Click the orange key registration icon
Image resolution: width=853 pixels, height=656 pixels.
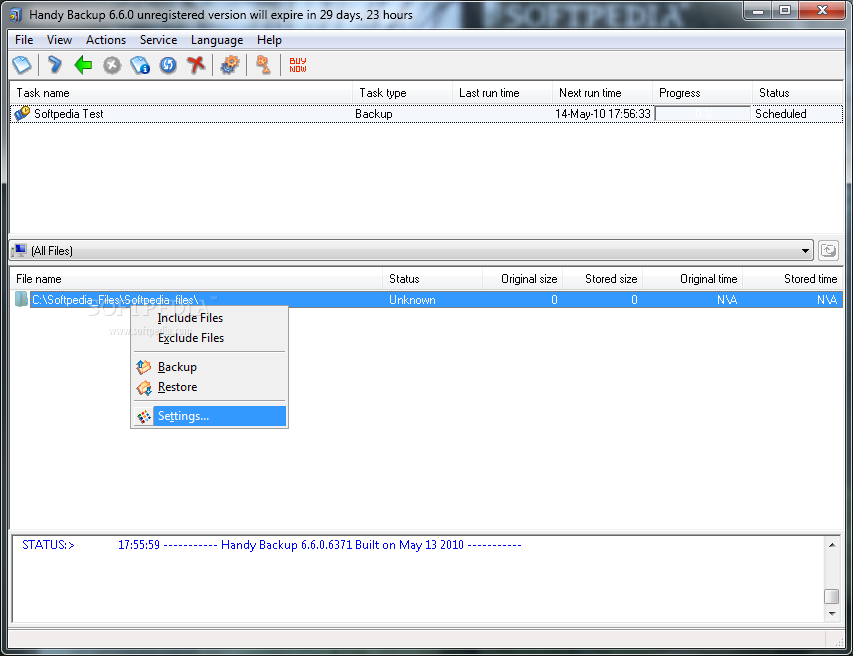(x=263, y=65)
